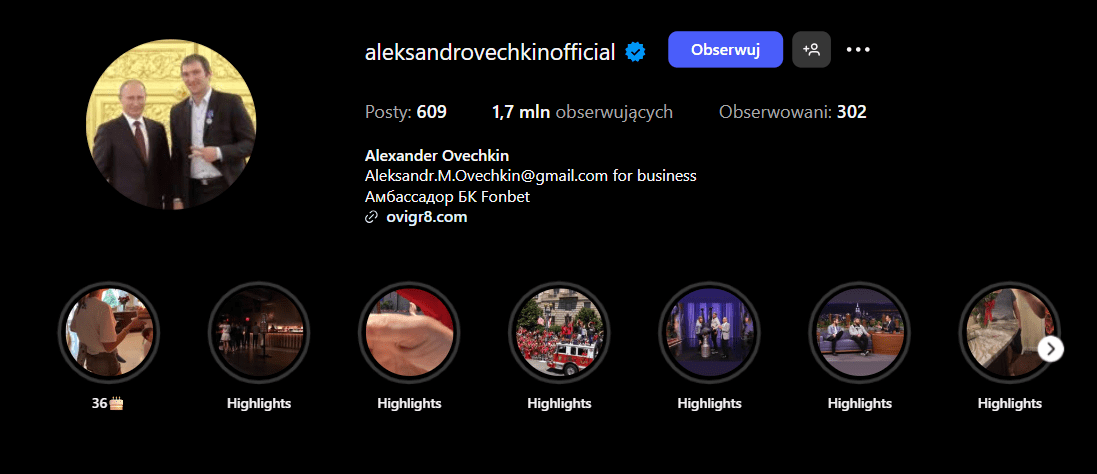Open the talk show couch highlight
The width and height of the screenshot is (1097, 474).
(x=859, y=332)
